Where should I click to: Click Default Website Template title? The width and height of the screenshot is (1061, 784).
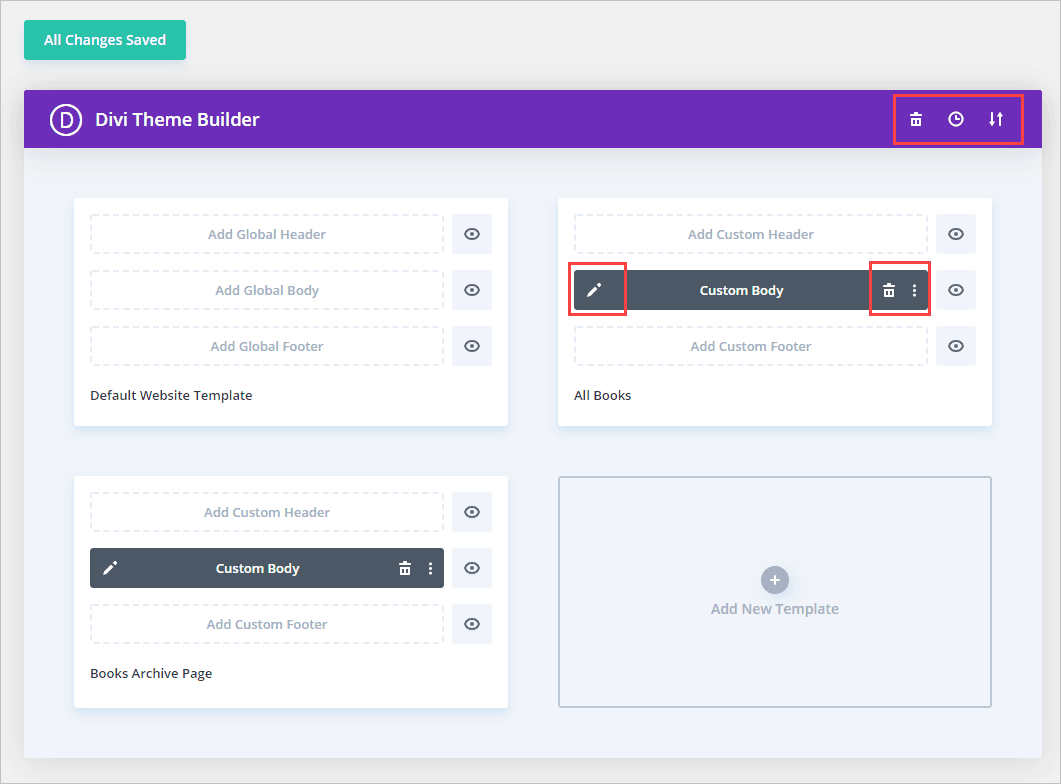tap(171, 396)
